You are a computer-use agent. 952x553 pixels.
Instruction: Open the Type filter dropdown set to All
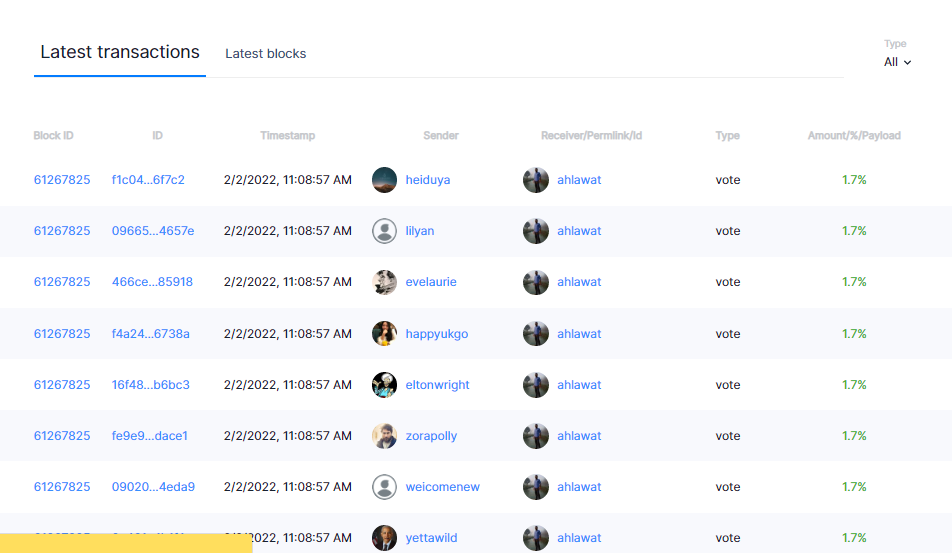click(897, 62)
